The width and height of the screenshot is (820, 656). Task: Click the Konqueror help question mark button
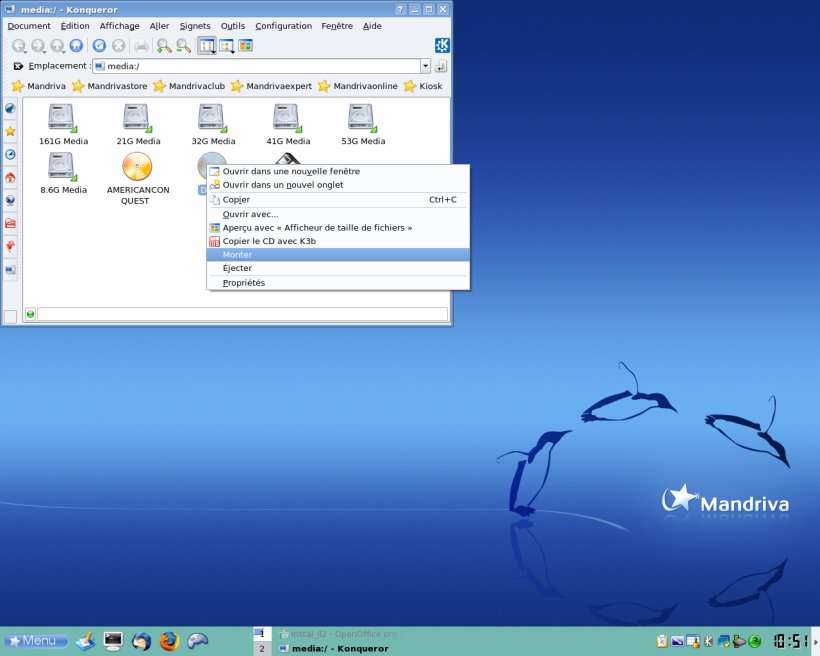click(x=401, y=9)
